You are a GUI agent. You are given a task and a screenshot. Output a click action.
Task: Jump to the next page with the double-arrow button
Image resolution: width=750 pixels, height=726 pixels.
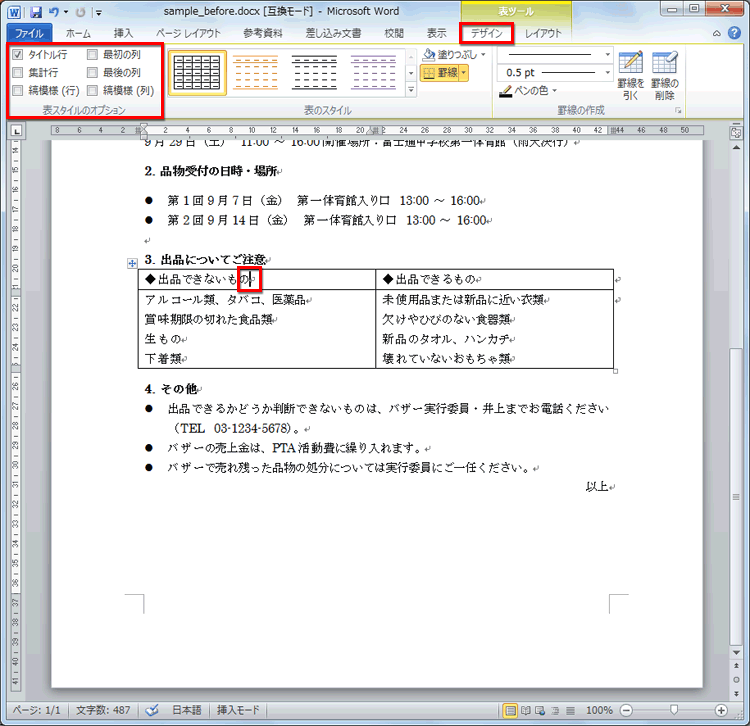click(736, 693)
